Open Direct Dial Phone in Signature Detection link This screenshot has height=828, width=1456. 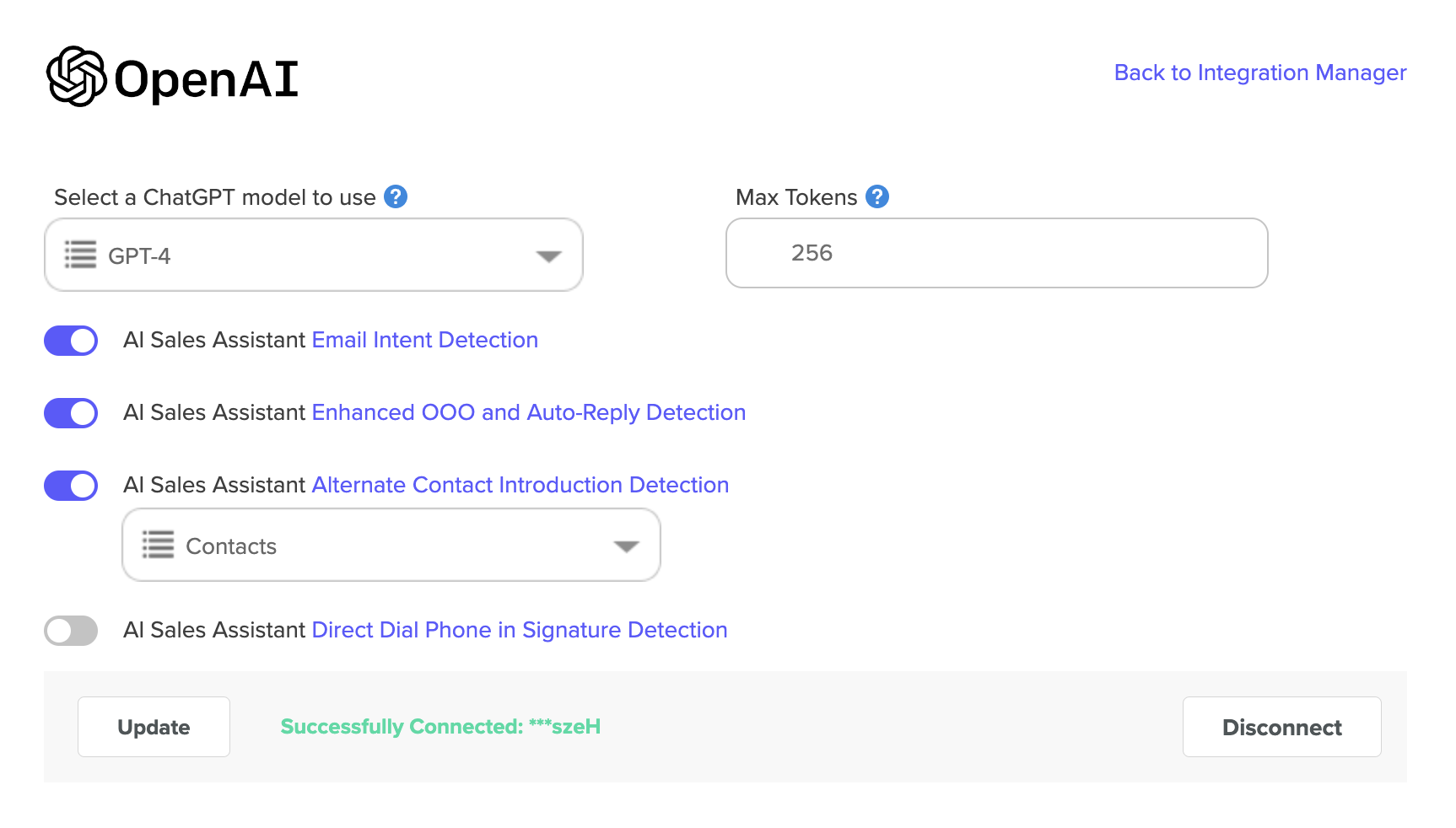[x=519, y=630]
